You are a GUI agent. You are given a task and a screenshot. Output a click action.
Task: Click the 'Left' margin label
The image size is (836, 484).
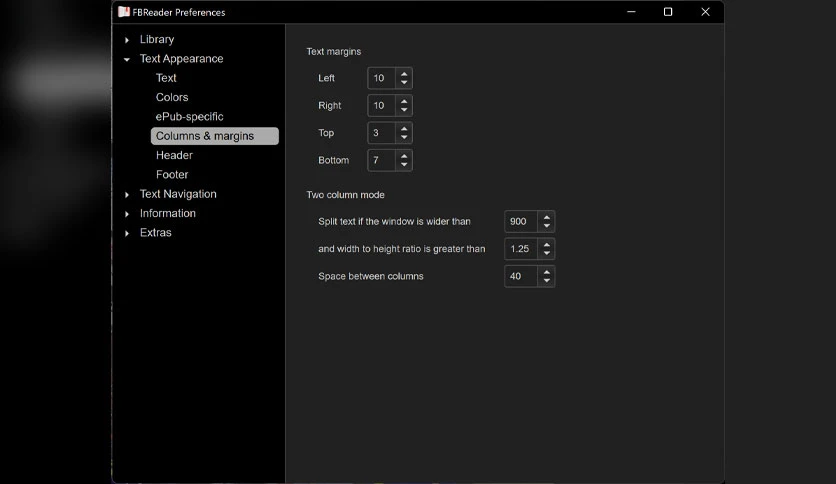coord(326,78)
